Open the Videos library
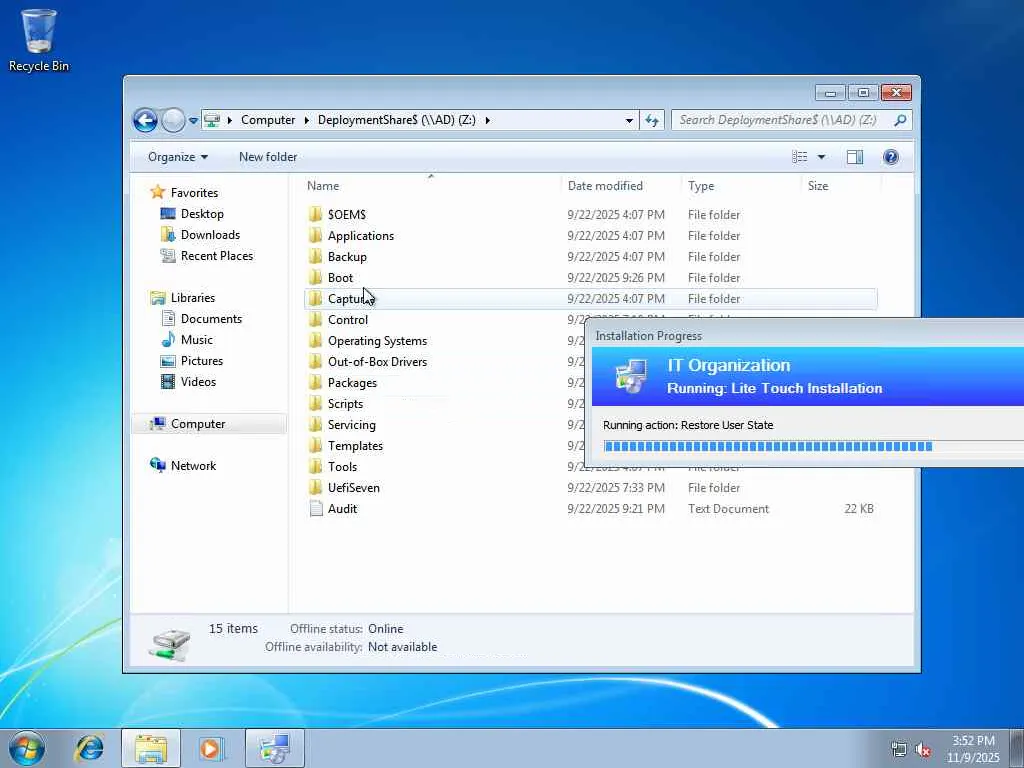The height and width of the screenshot is (768, 1024). 198,381
